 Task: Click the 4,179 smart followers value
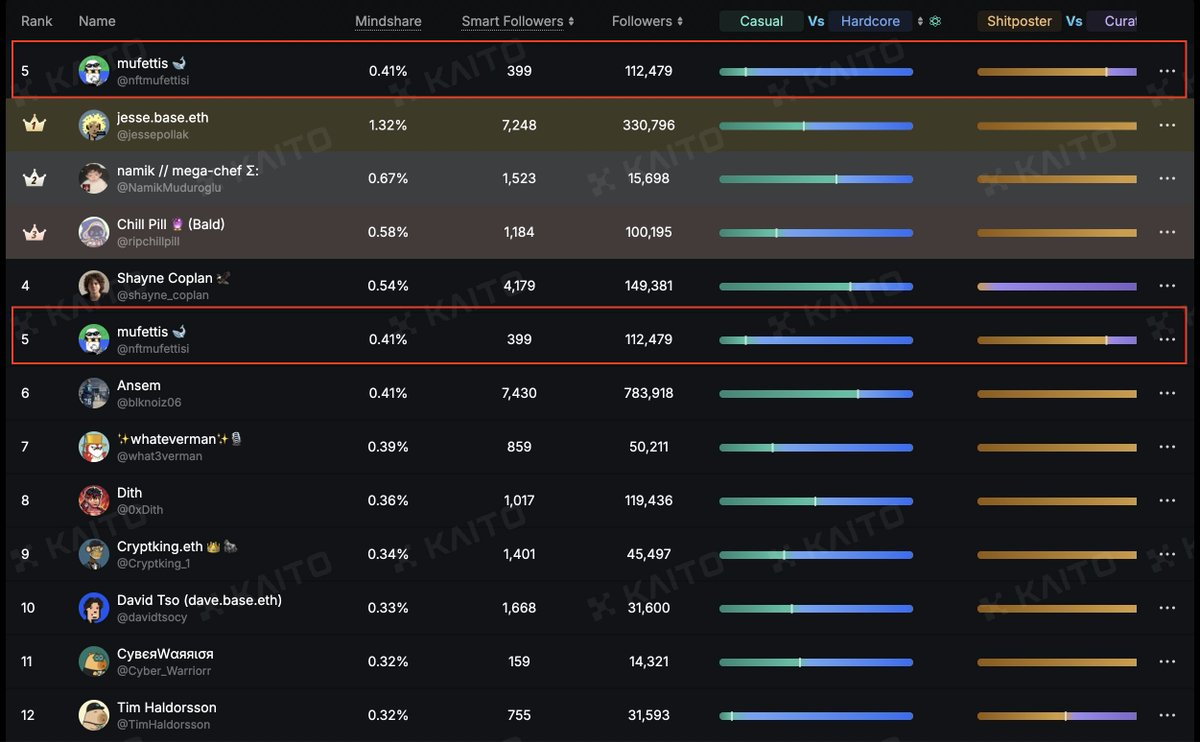519,286
